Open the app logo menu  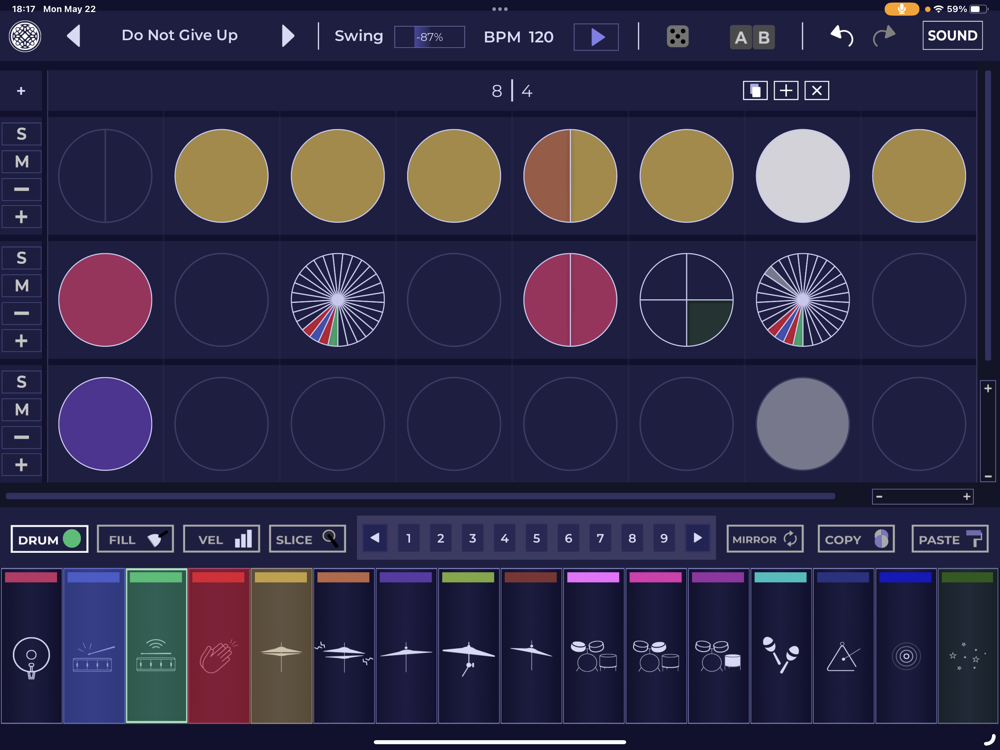coord(25,36)
